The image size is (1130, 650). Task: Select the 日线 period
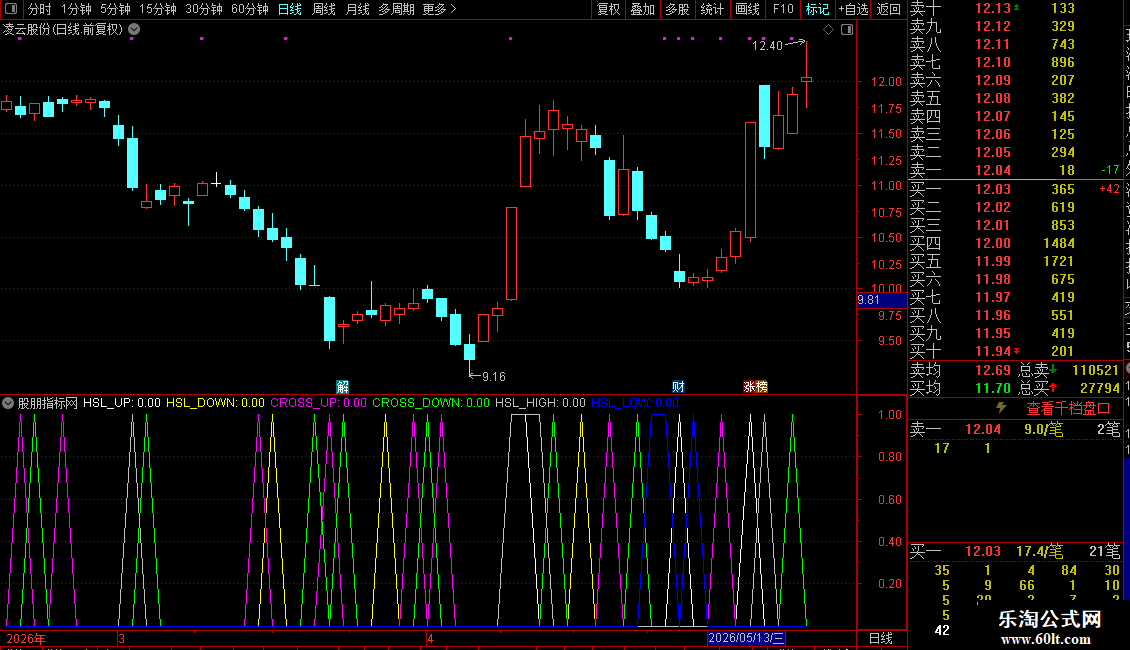point(290,9)
